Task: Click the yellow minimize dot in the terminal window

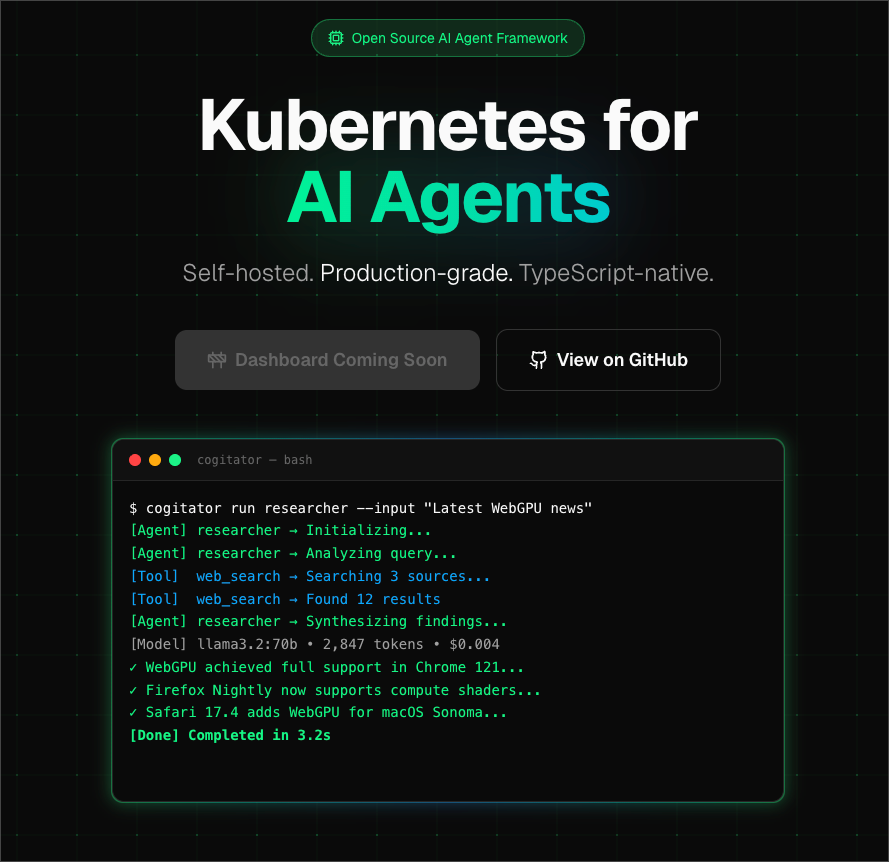Action: (155, 460)
